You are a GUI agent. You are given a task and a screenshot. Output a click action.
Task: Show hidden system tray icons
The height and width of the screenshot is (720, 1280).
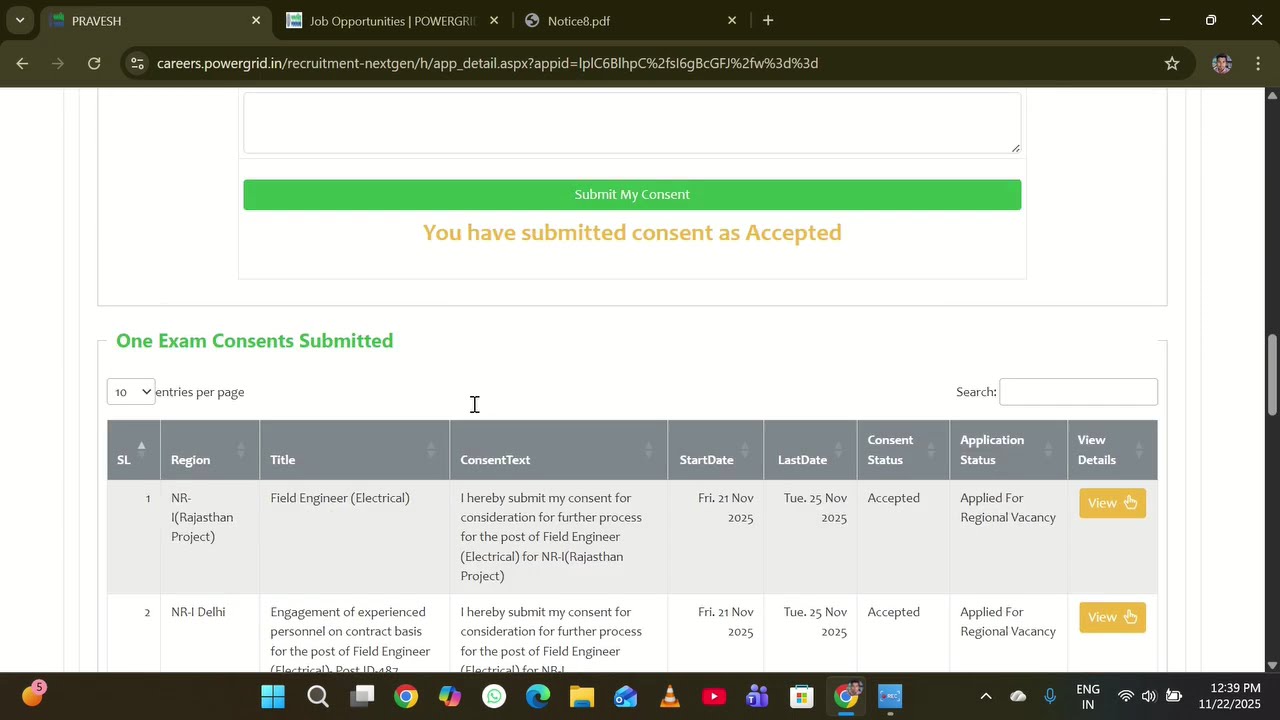click(986, 697)
